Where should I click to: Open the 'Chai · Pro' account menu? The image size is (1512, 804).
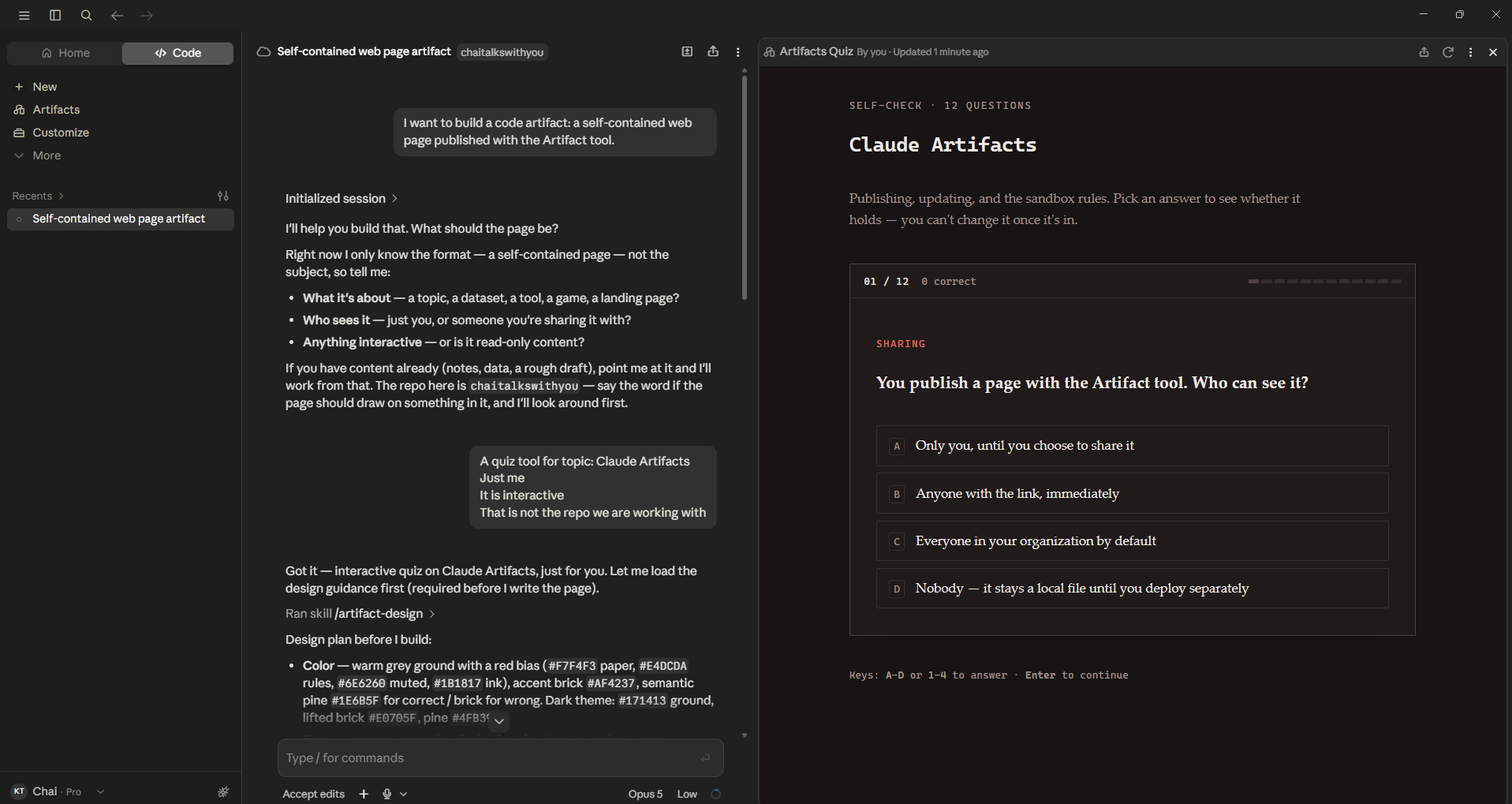tap(57, 791)
